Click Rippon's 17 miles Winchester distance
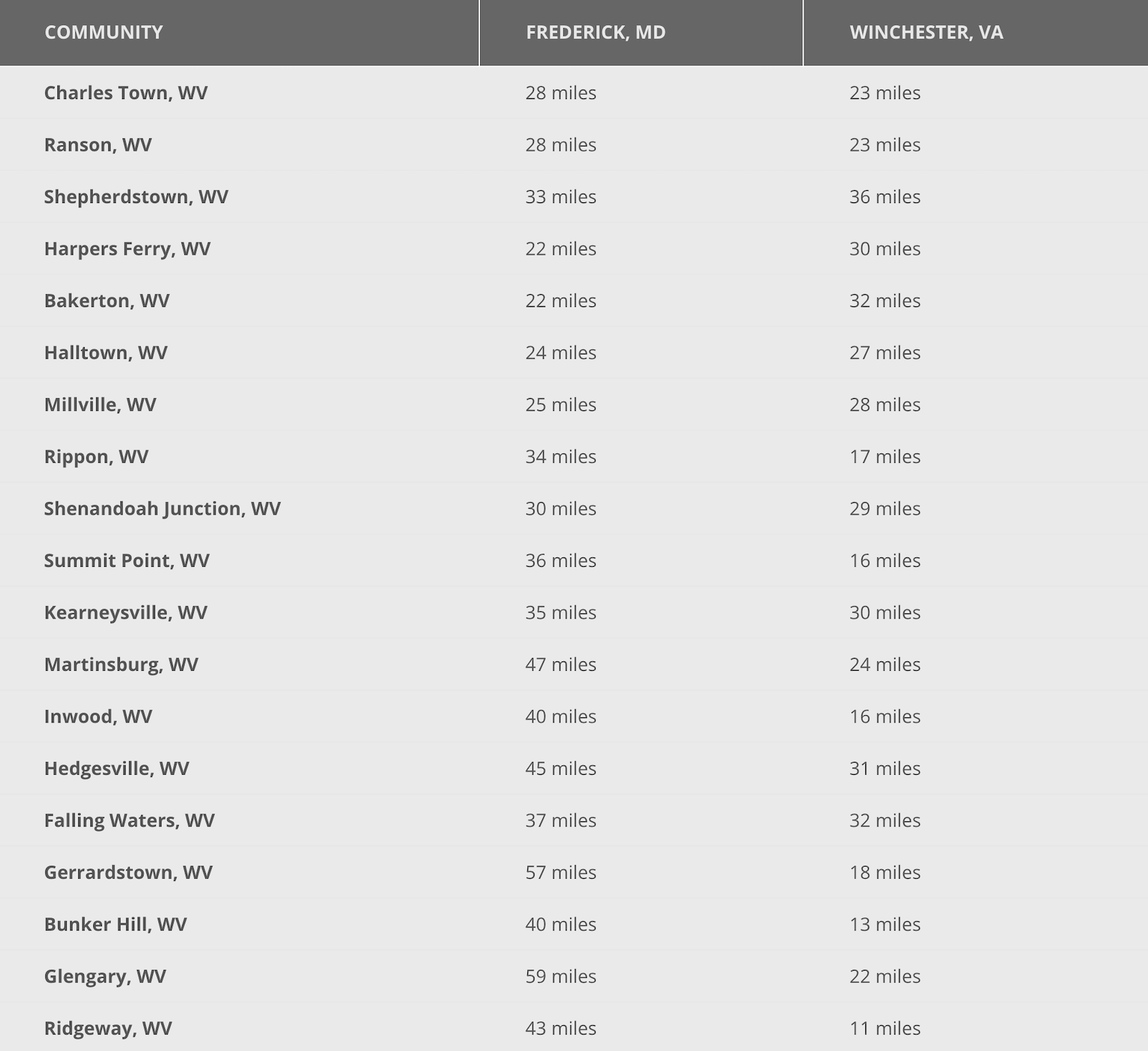The image size is (1148, 1051). pyautogui.click(x=885, y=457)
